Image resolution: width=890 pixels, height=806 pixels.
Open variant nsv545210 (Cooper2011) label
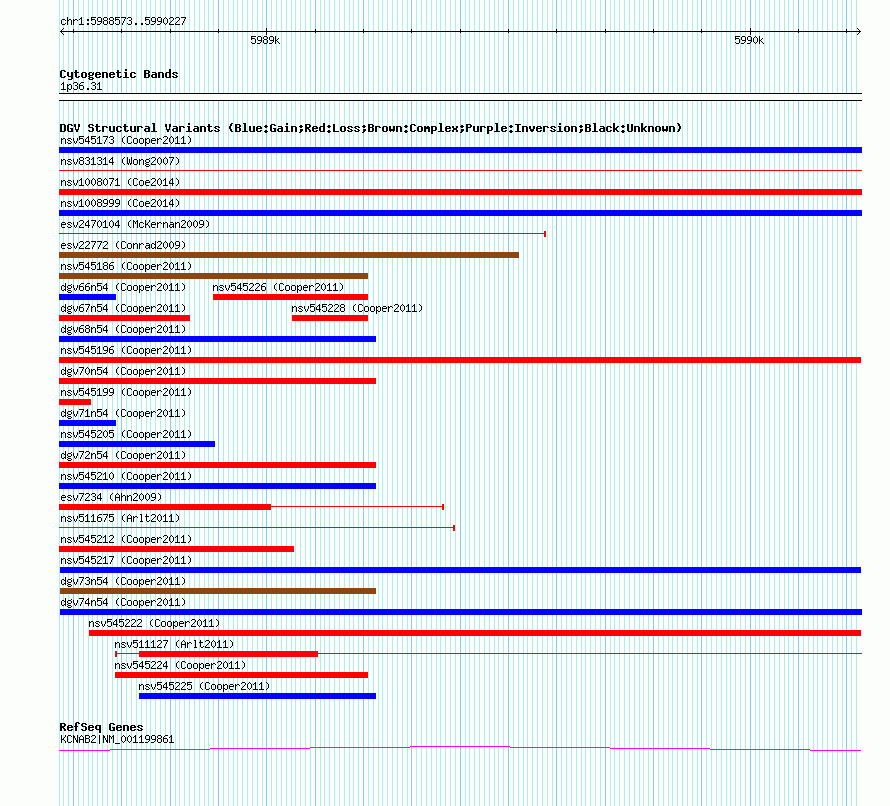[x=126, y=476]
